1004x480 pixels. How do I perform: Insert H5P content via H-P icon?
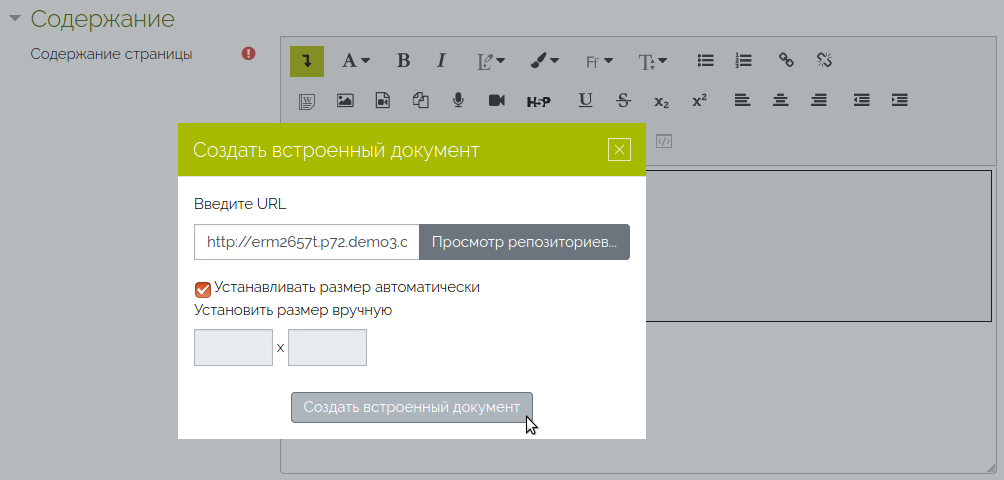[x=538, y=100]
